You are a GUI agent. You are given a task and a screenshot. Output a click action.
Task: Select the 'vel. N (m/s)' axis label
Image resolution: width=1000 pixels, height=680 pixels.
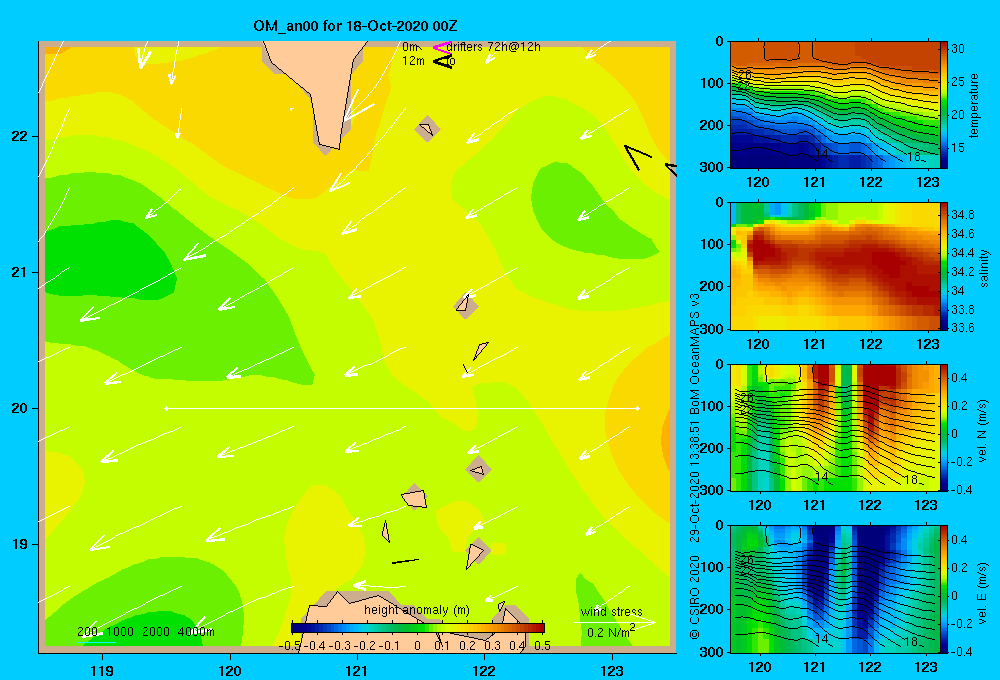tap(982, 431)
